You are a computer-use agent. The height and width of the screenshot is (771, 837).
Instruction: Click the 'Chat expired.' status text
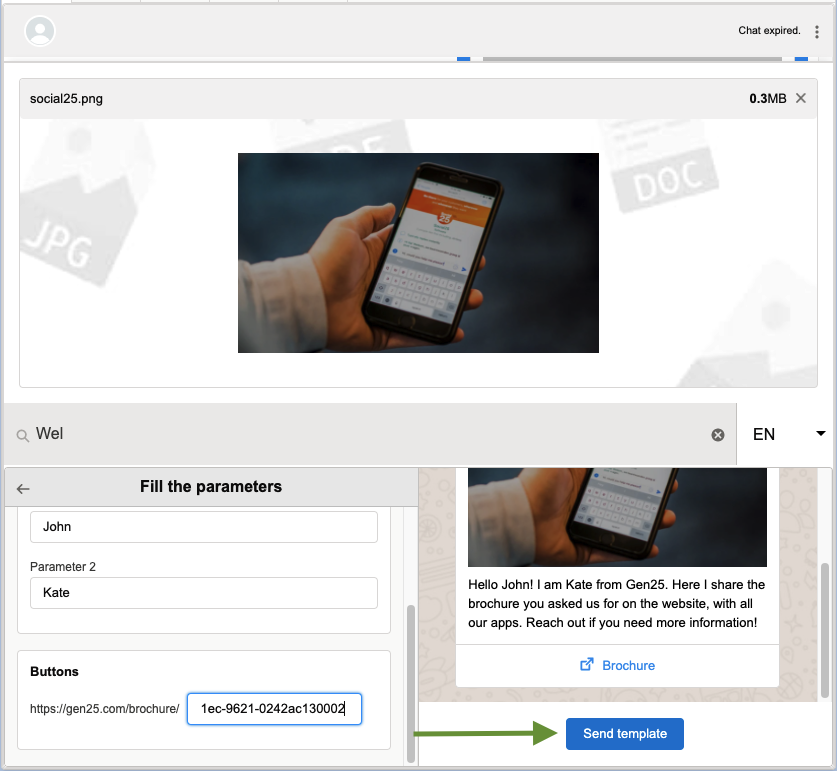(769, 31)
